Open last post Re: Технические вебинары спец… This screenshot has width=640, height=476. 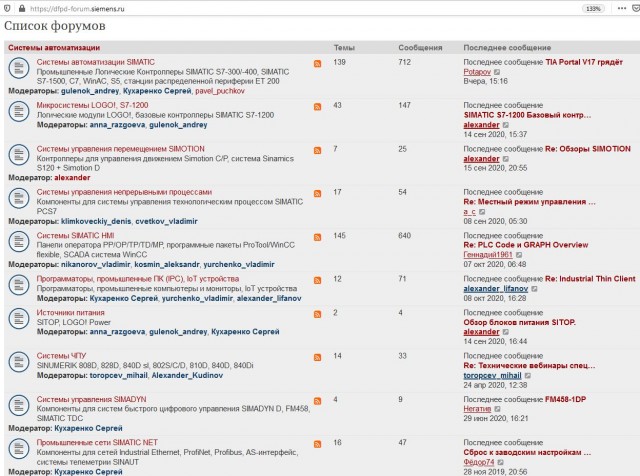[x=529, y=366]
